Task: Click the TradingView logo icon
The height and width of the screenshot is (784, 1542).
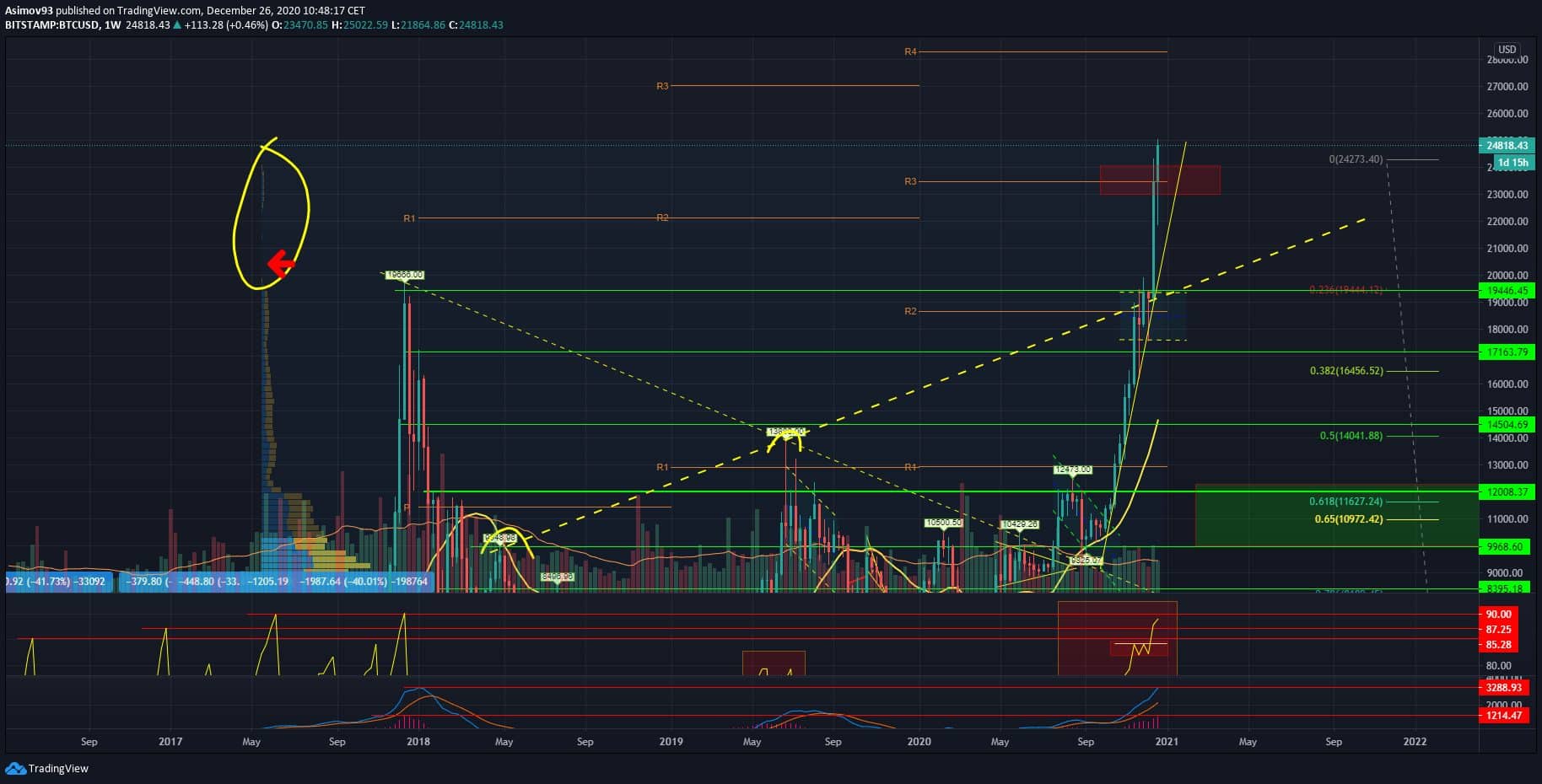Action: (14, 768)
